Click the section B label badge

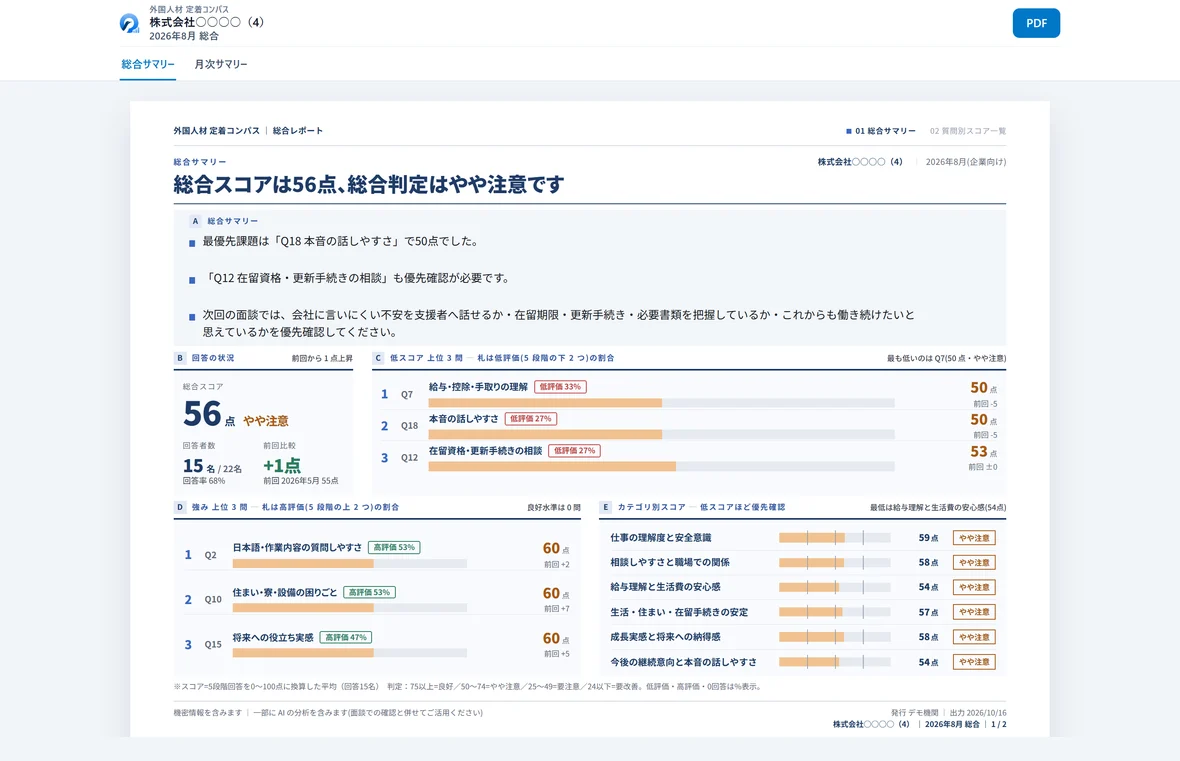click(x=179, y=358)
